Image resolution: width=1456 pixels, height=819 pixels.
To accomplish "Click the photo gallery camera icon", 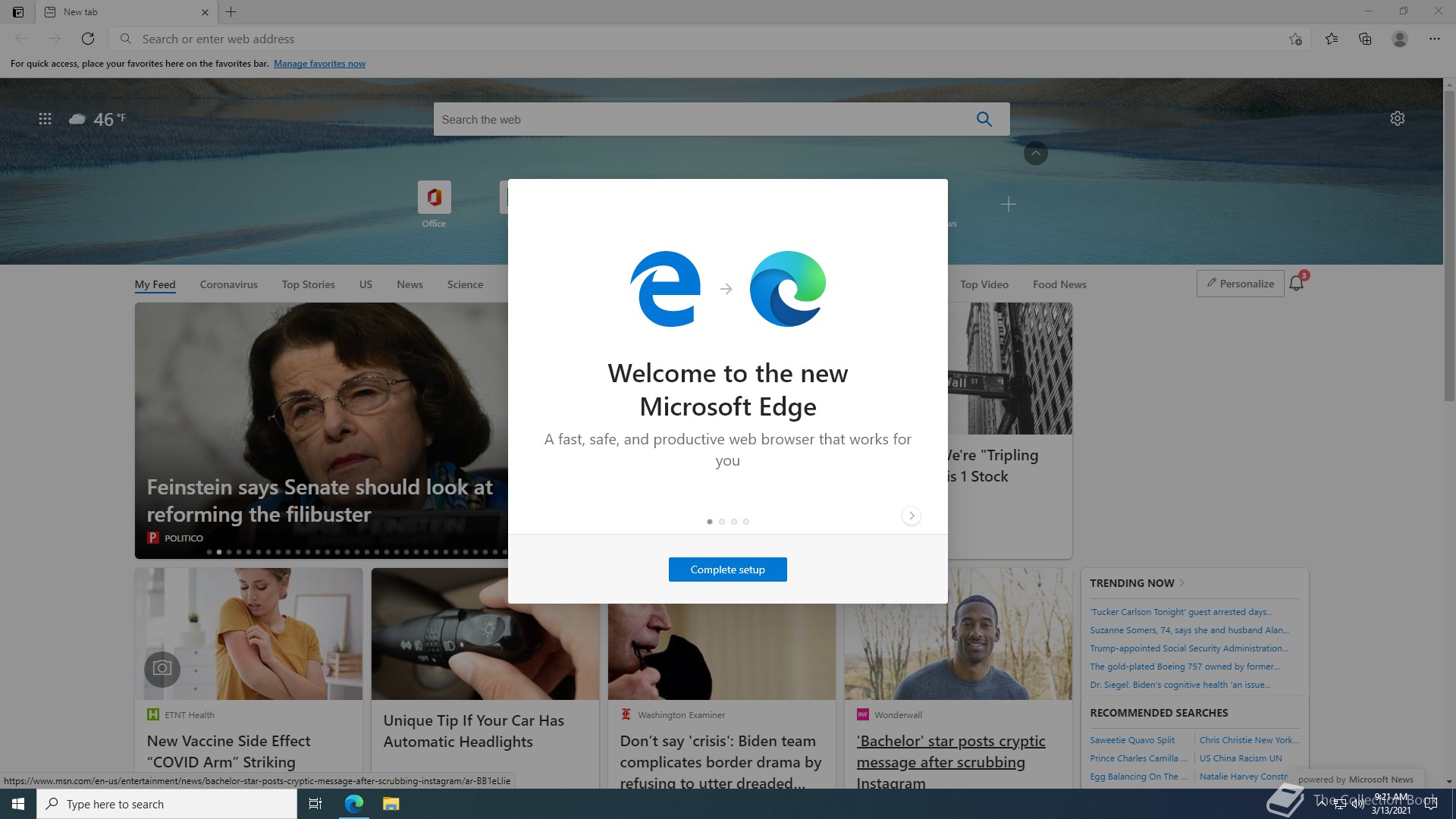I will pyautogui.click(x=162, y=669).
